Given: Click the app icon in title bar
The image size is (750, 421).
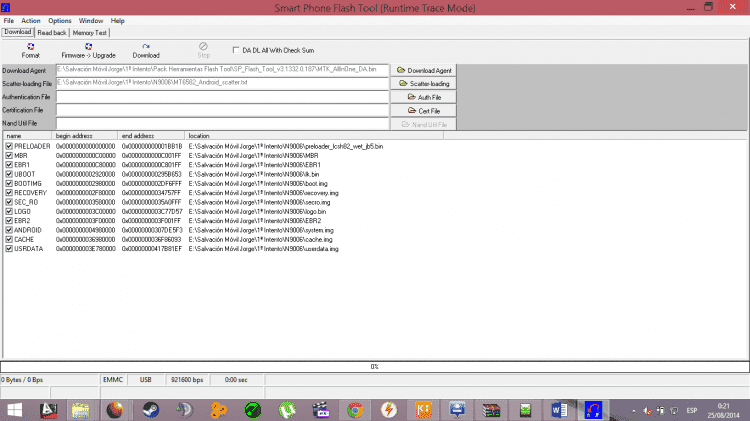Looking at the screenshot, I should coord(6,8).
